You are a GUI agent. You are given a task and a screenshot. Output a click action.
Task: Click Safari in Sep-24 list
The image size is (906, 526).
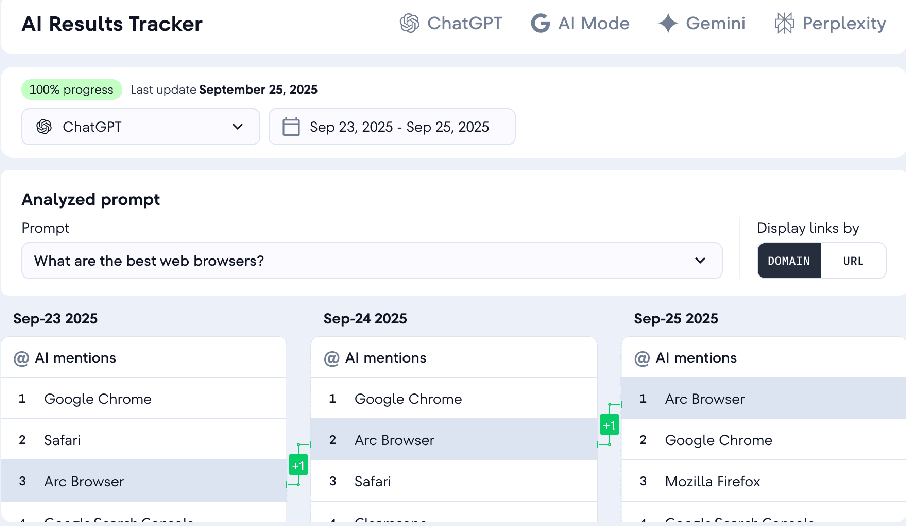point(454,481)
